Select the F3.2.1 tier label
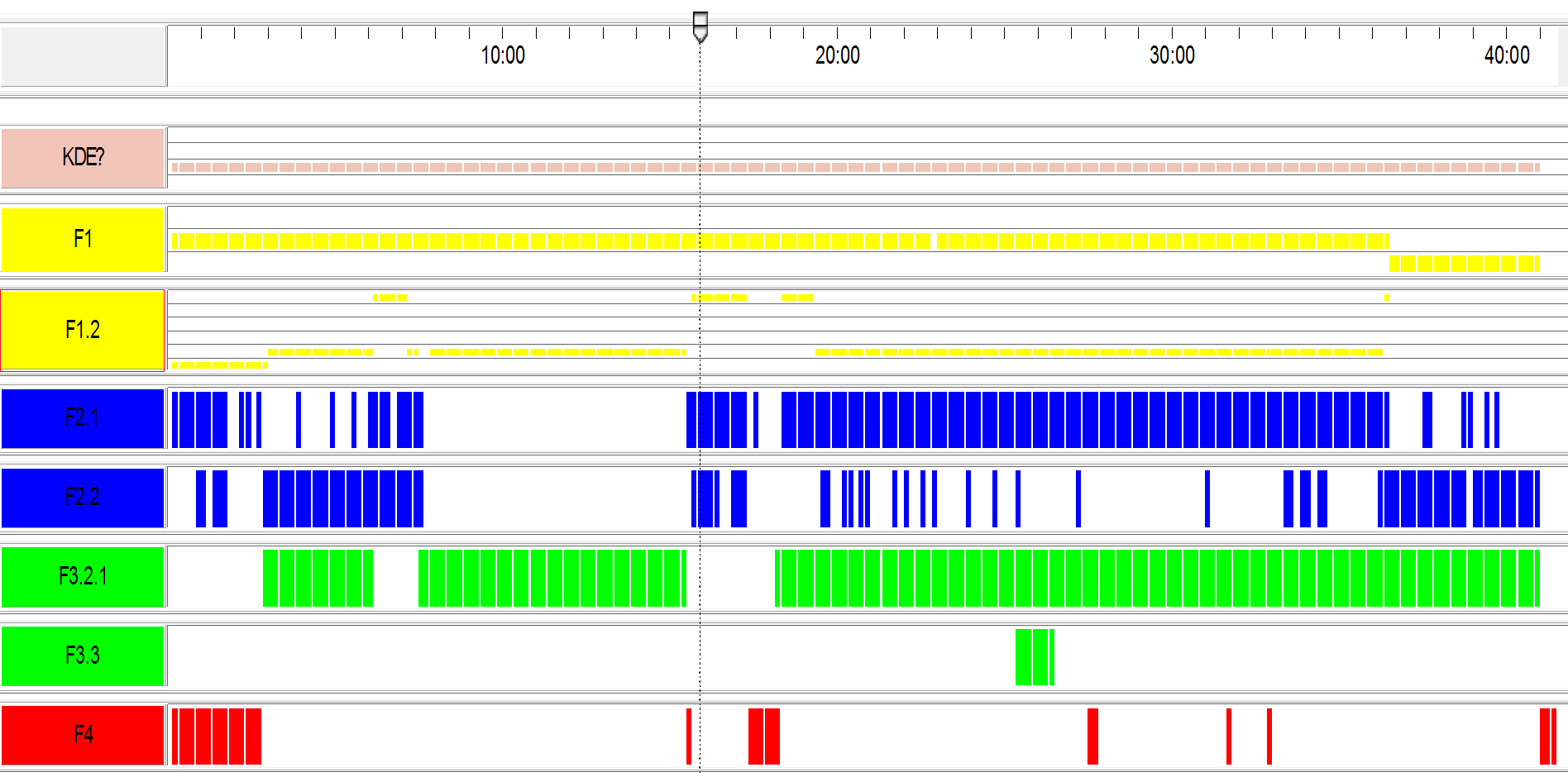This screenshot has width=1568, height=777. (x=83, y=576)
